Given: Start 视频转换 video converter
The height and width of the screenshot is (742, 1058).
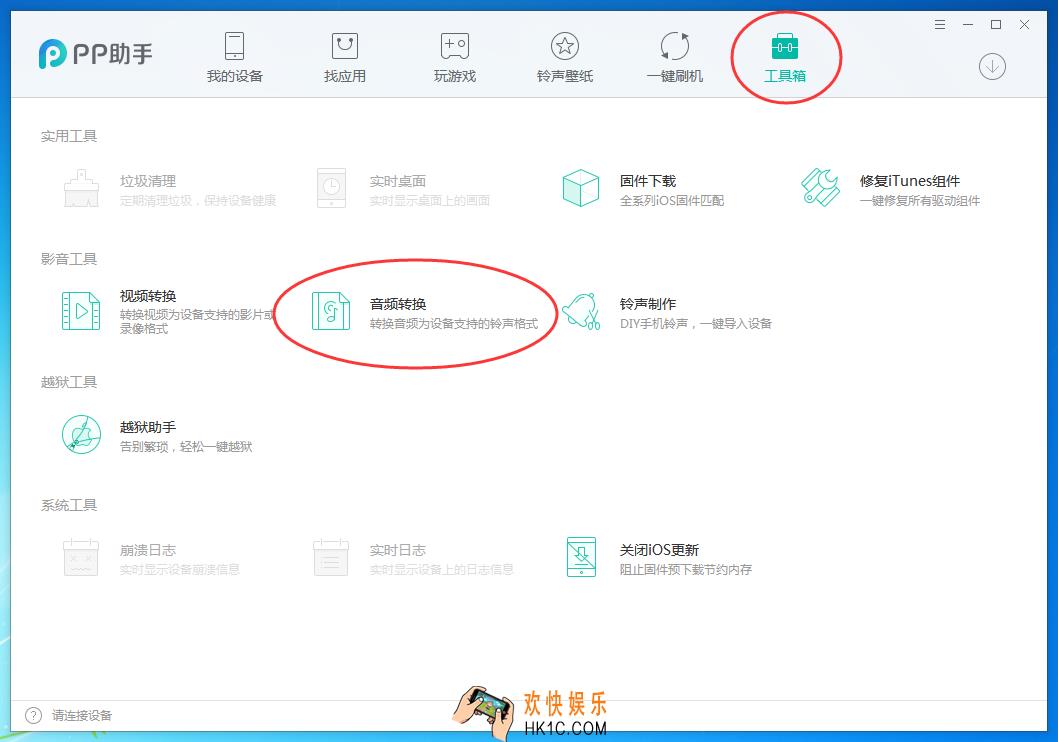Looking at the screenshot, I should click(x=148, y=295).
